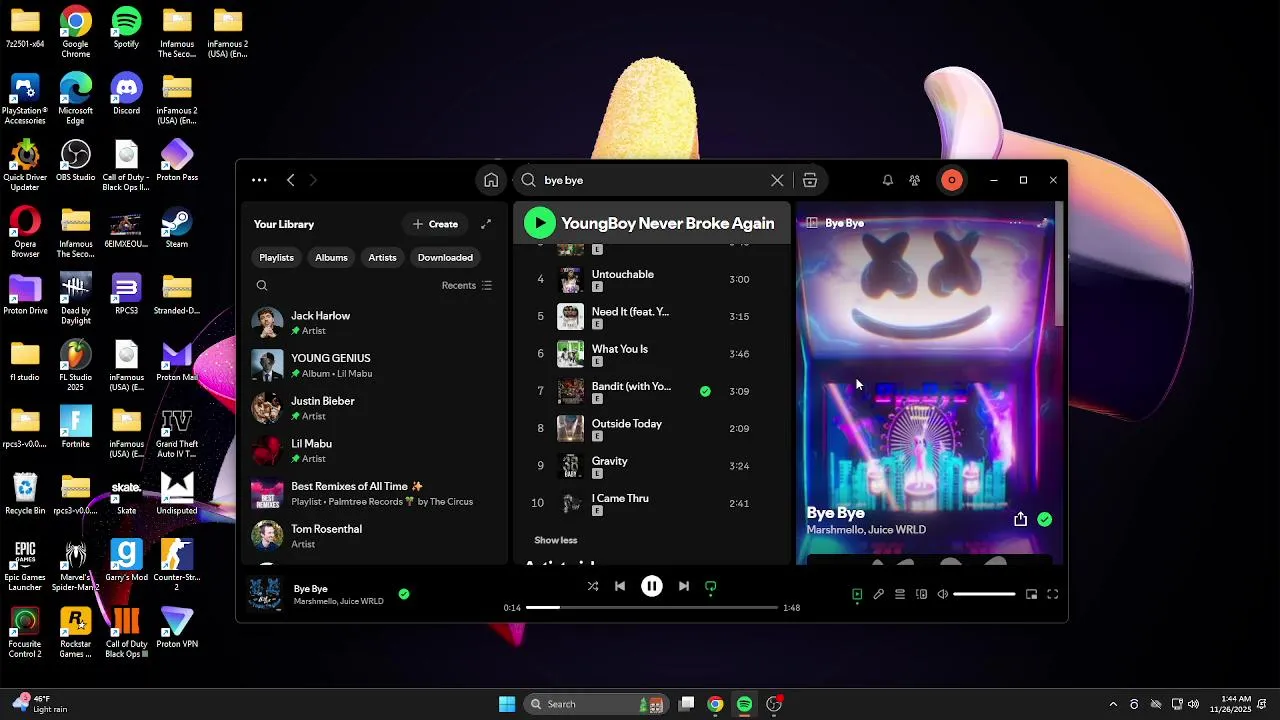Open the play Queue

[900, 595]
